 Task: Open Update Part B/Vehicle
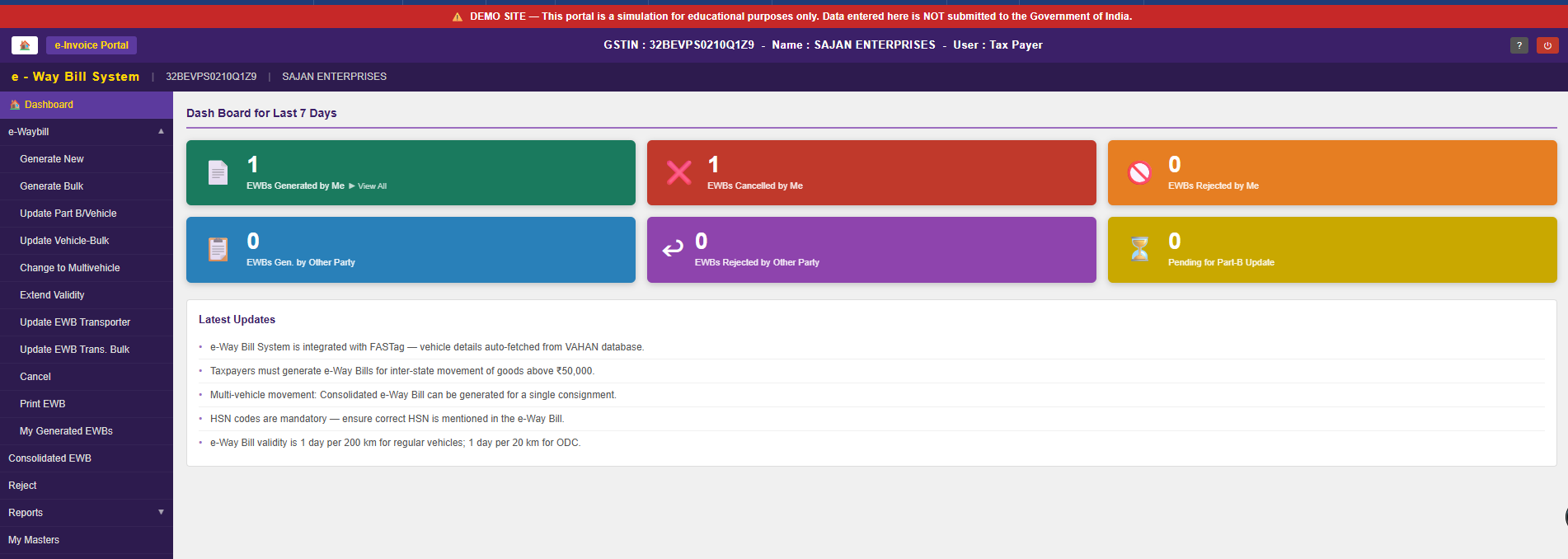point(87,214)
